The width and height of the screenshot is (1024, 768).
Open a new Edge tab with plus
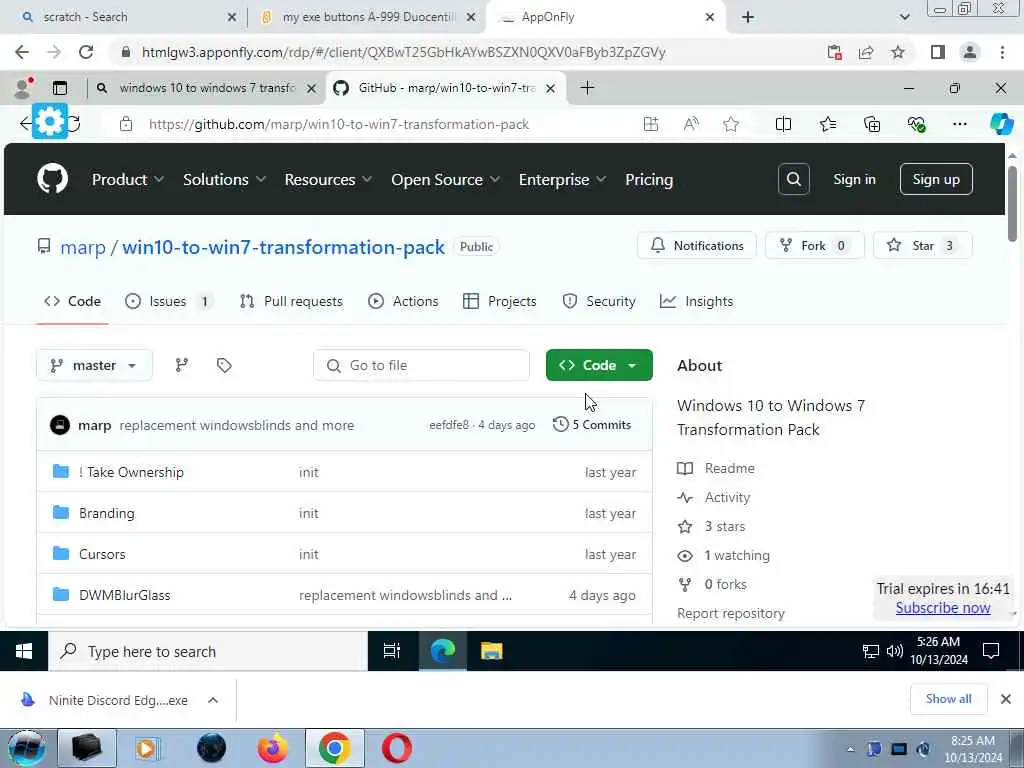point(587,88)
